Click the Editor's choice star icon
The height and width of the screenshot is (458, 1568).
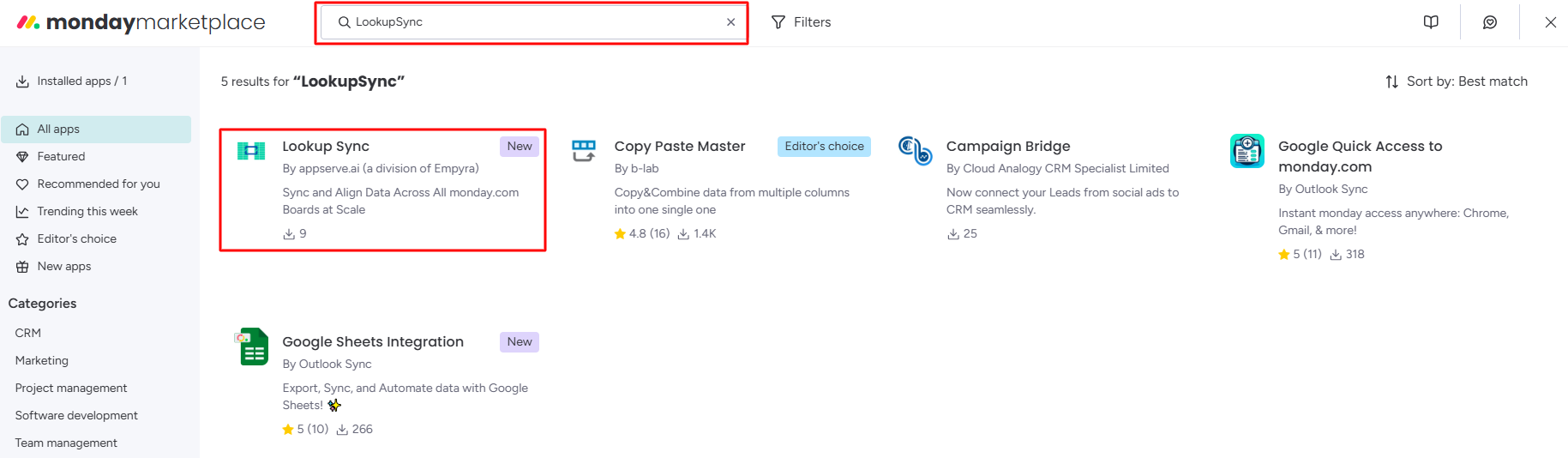tap(22, 239)
